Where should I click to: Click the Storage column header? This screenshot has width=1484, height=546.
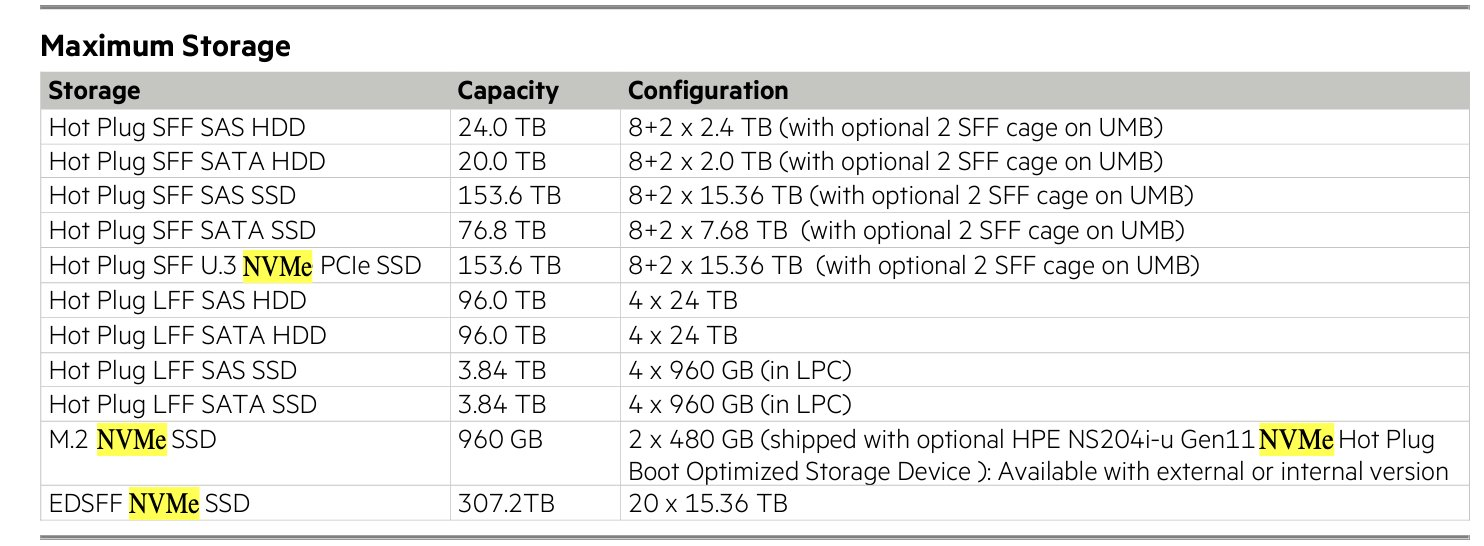[x=94, y=91]
